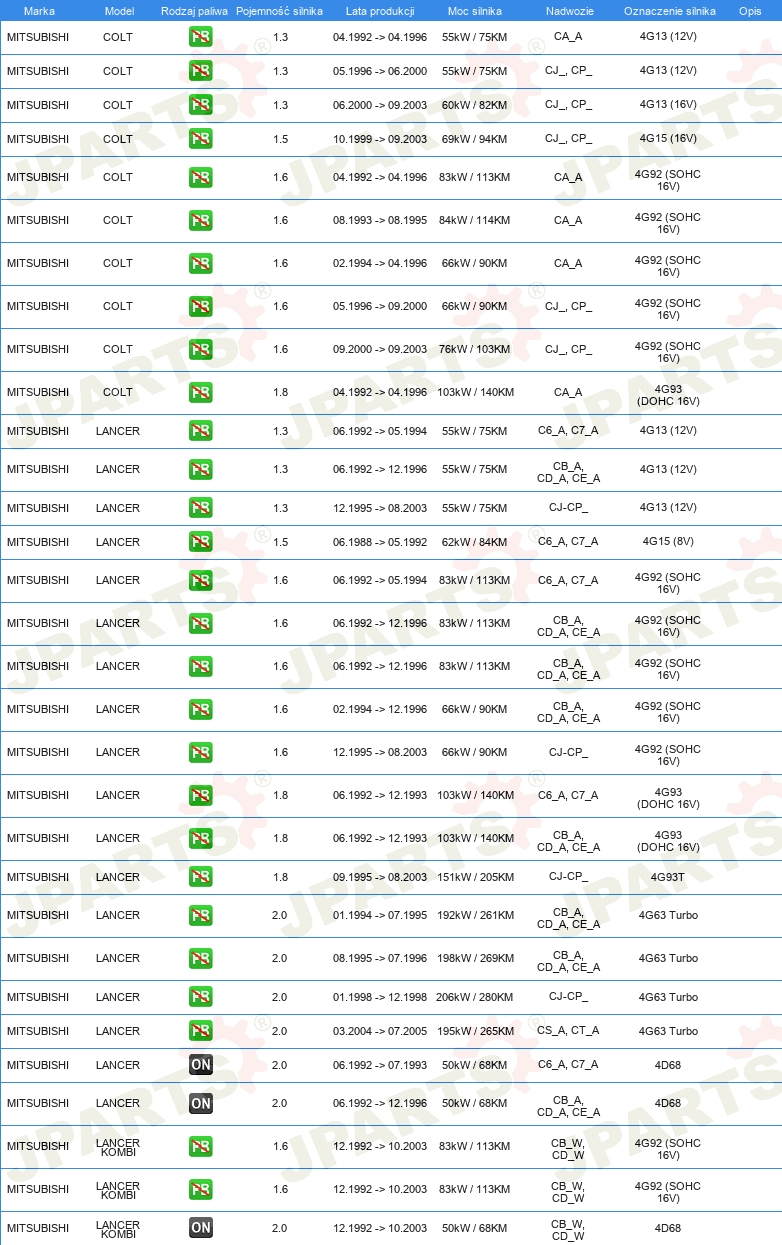Click the petrol fuel icon for COLT 83kW / 113KM
Screen dimensions: 782x1245
(201, 177)
